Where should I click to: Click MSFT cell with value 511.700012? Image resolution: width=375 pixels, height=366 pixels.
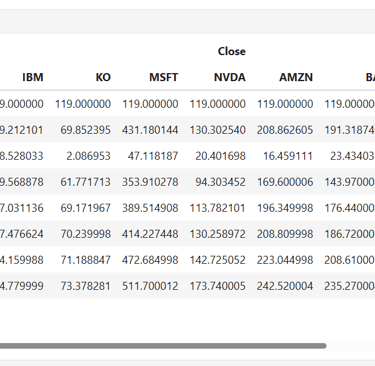click(150, 286)
